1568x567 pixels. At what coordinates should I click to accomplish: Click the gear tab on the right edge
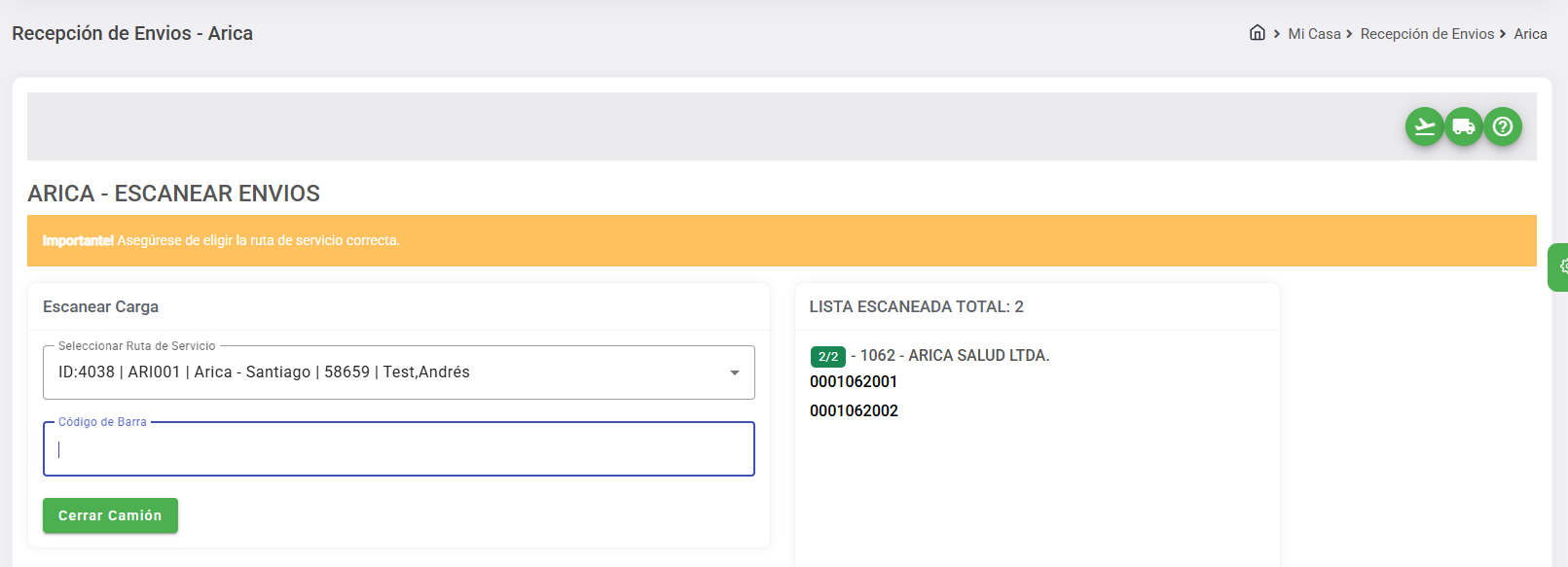[1561, 266]
